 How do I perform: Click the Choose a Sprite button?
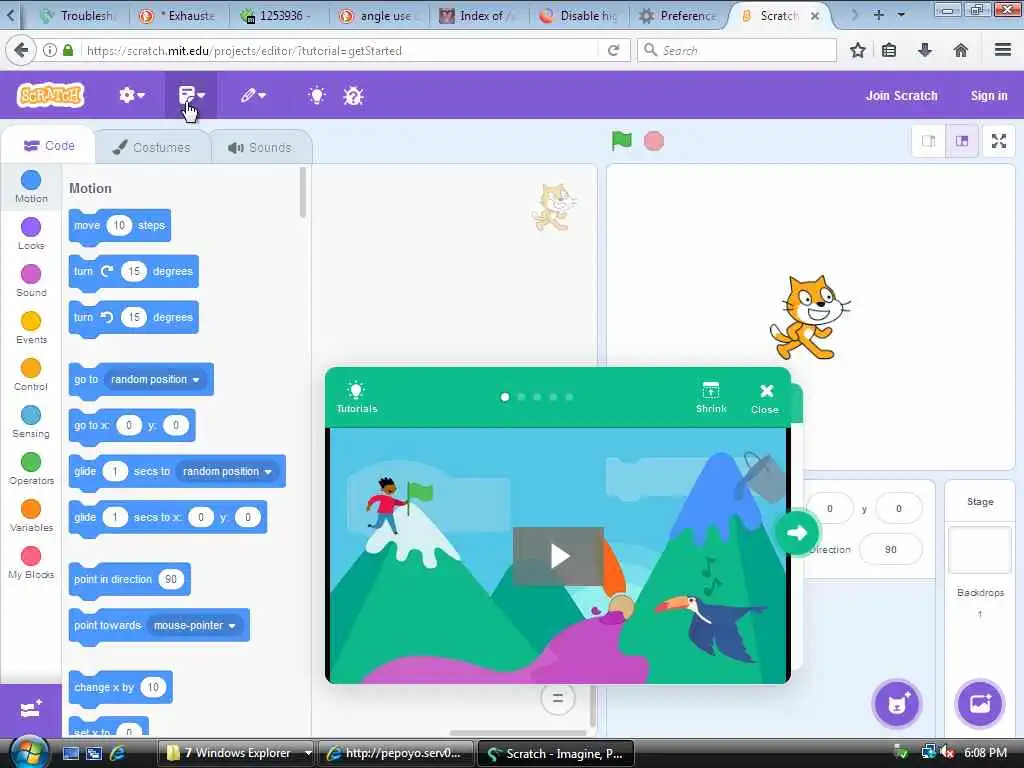tap(897, 704)
